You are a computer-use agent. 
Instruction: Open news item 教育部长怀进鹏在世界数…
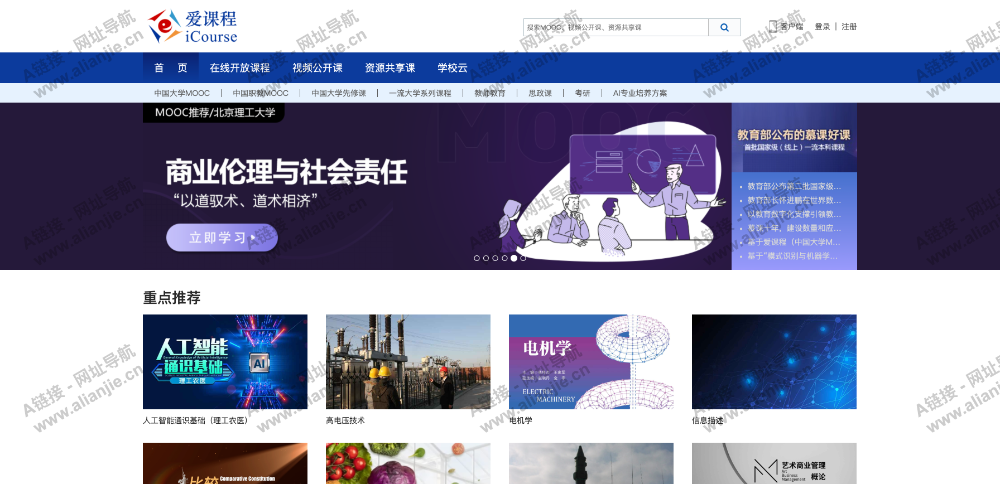point(794,201)
